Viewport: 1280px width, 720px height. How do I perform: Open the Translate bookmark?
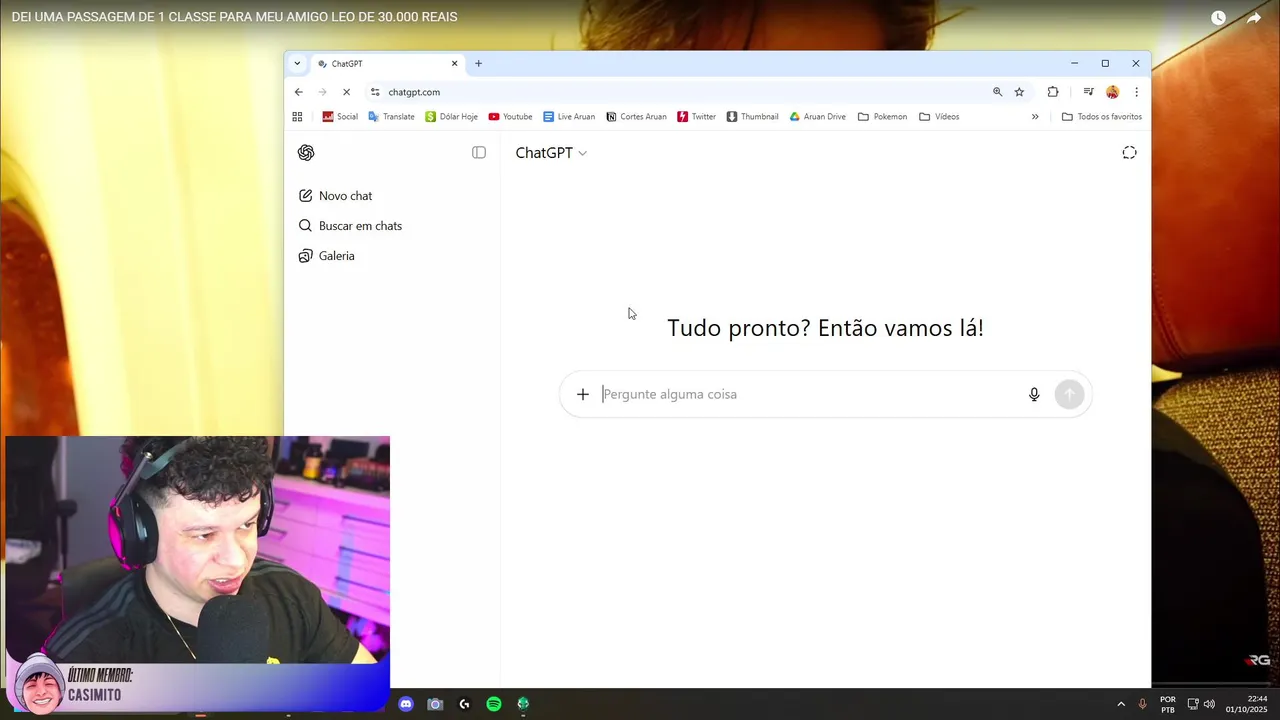click(391, 117)
